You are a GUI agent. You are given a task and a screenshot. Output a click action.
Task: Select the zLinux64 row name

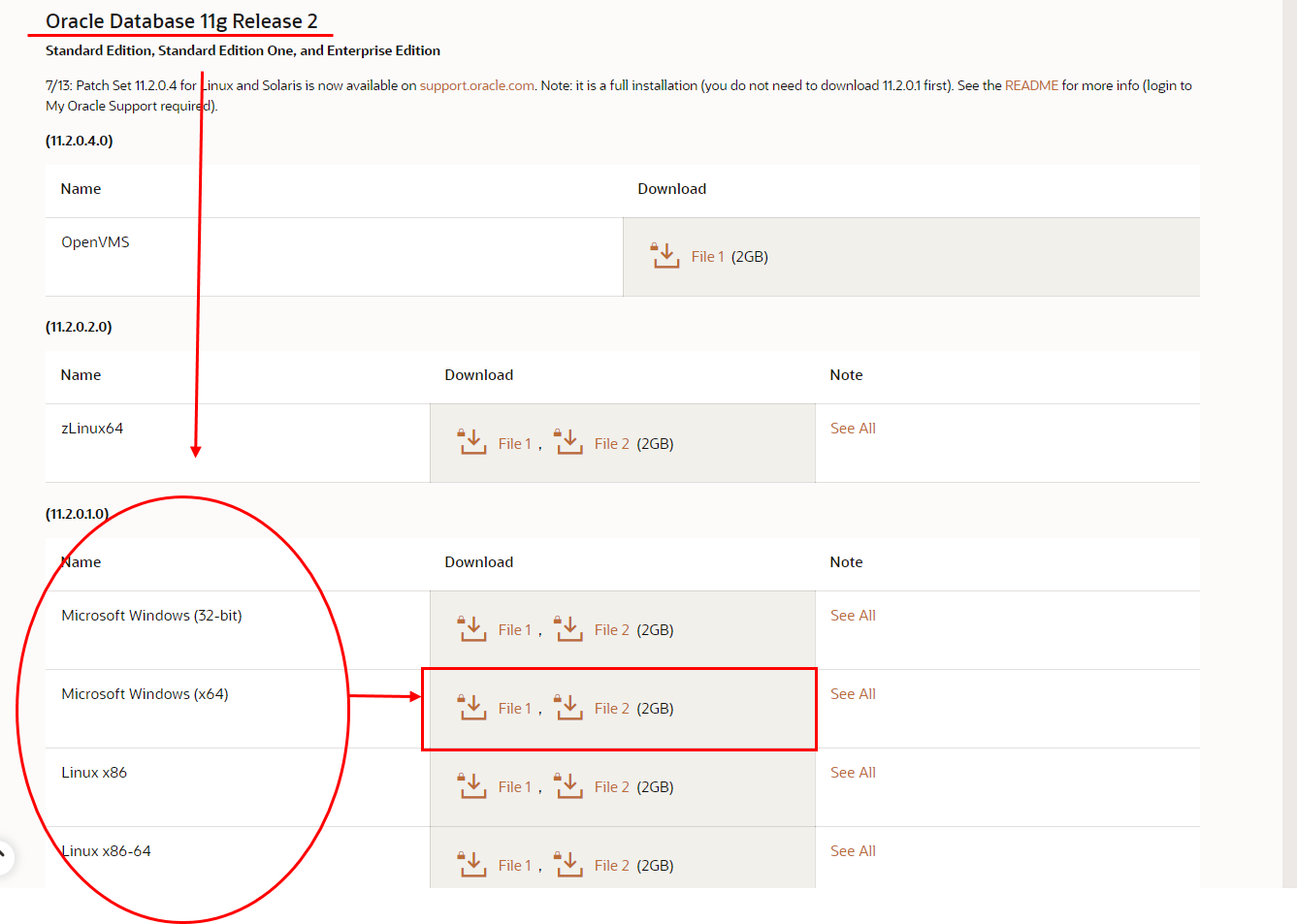point(92,429)
